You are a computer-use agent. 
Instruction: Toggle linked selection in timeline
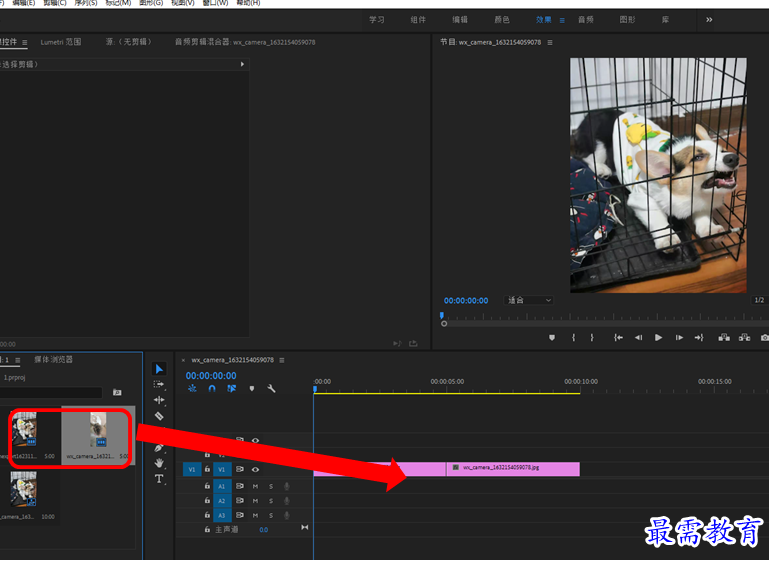[231, 388]
